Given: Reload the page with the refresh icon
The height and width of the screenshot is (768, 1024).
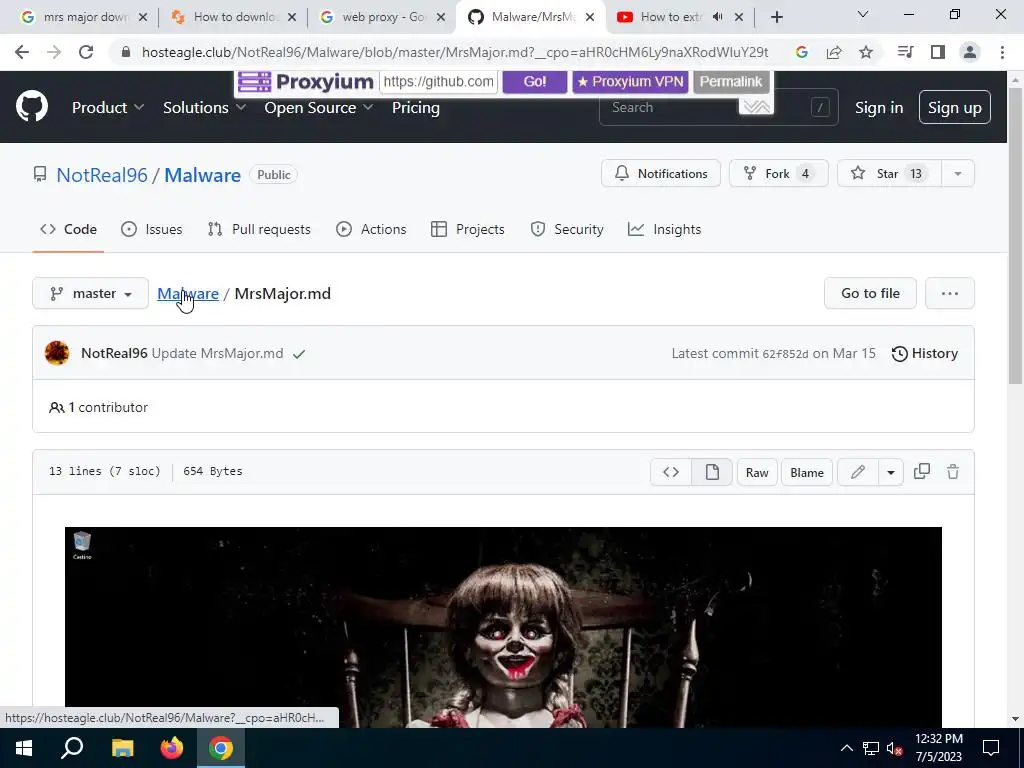Looking at the screenshot, I should [x=86, y=52].
